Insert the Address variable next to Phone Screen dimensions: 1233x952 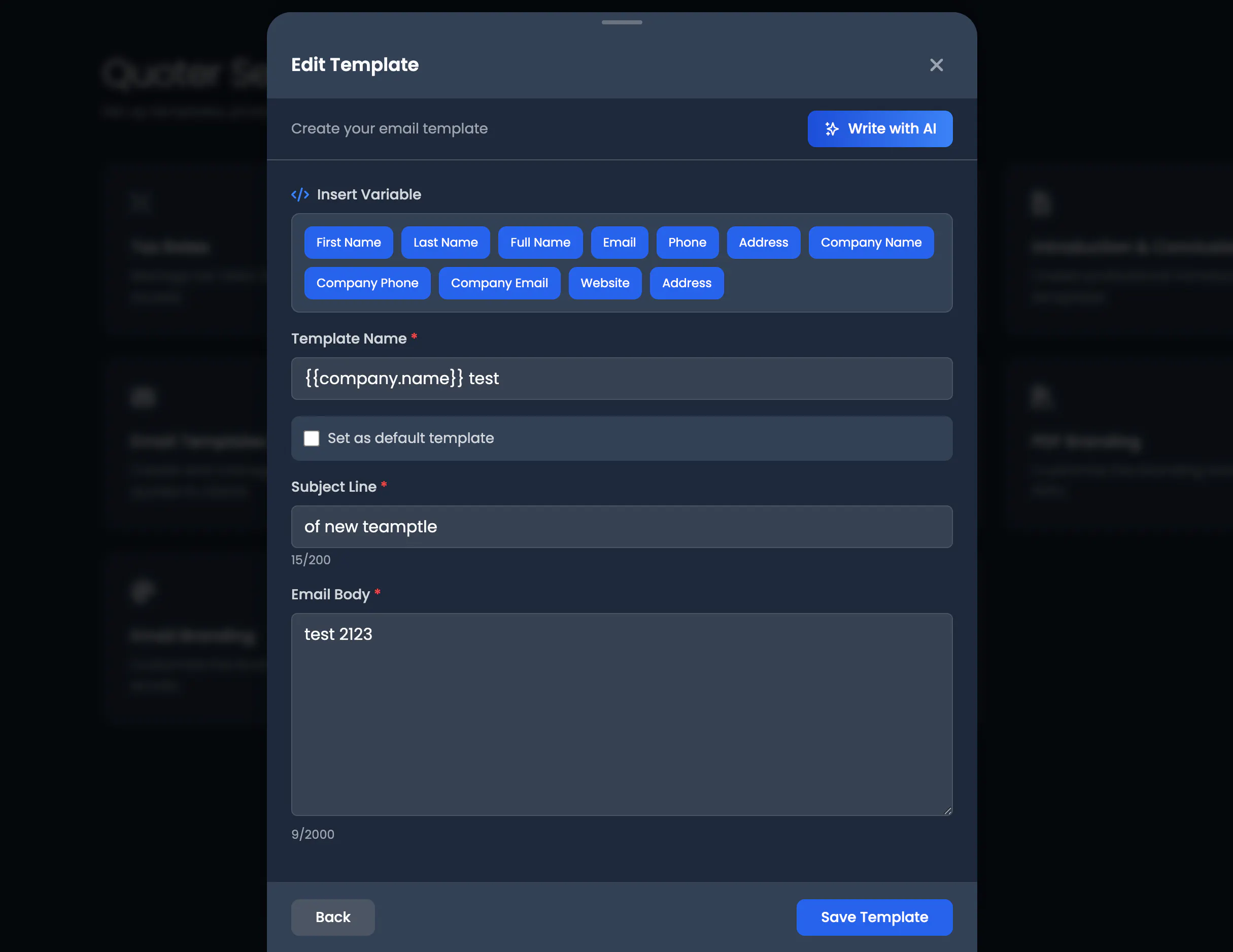[763, 242]
